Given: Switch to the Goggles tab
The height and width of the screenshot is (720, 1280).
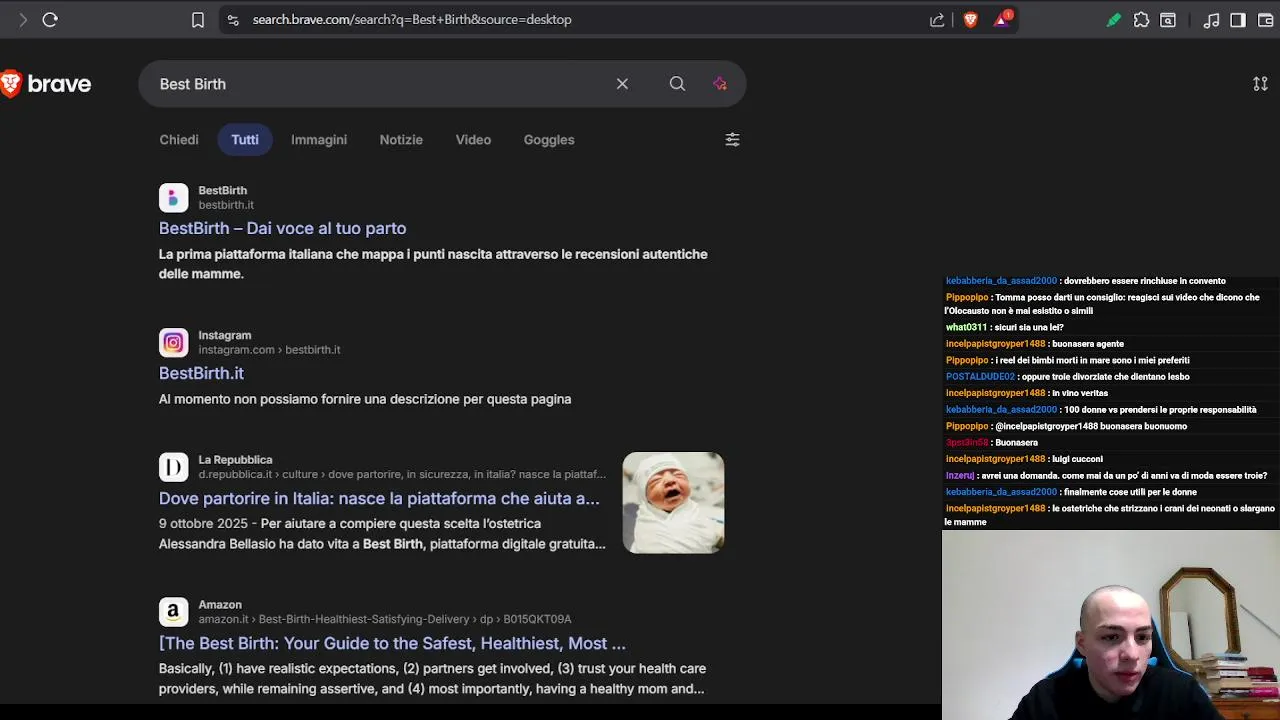Looking at the screenshot, I should (549, 140).
